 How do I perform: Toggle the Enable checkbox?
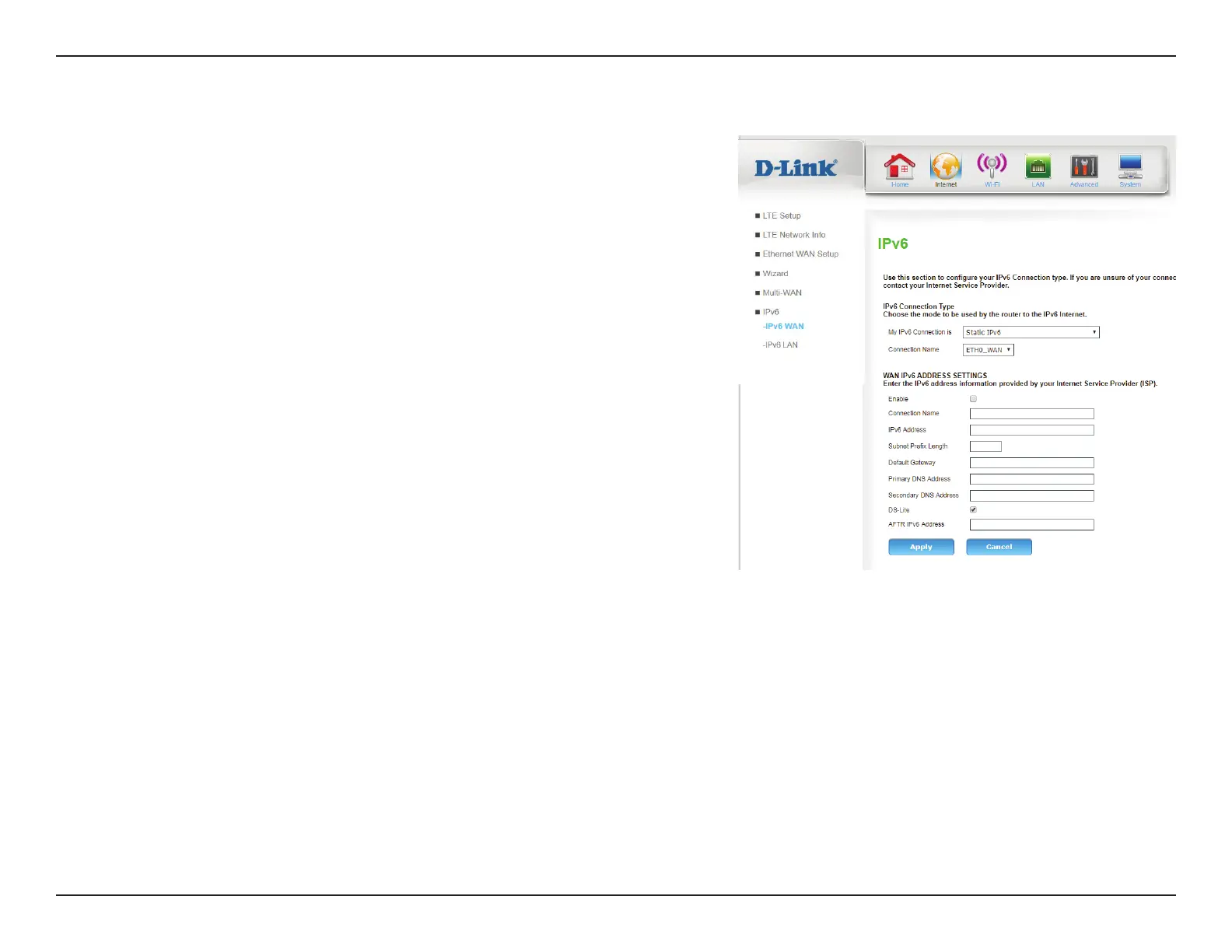973,399
